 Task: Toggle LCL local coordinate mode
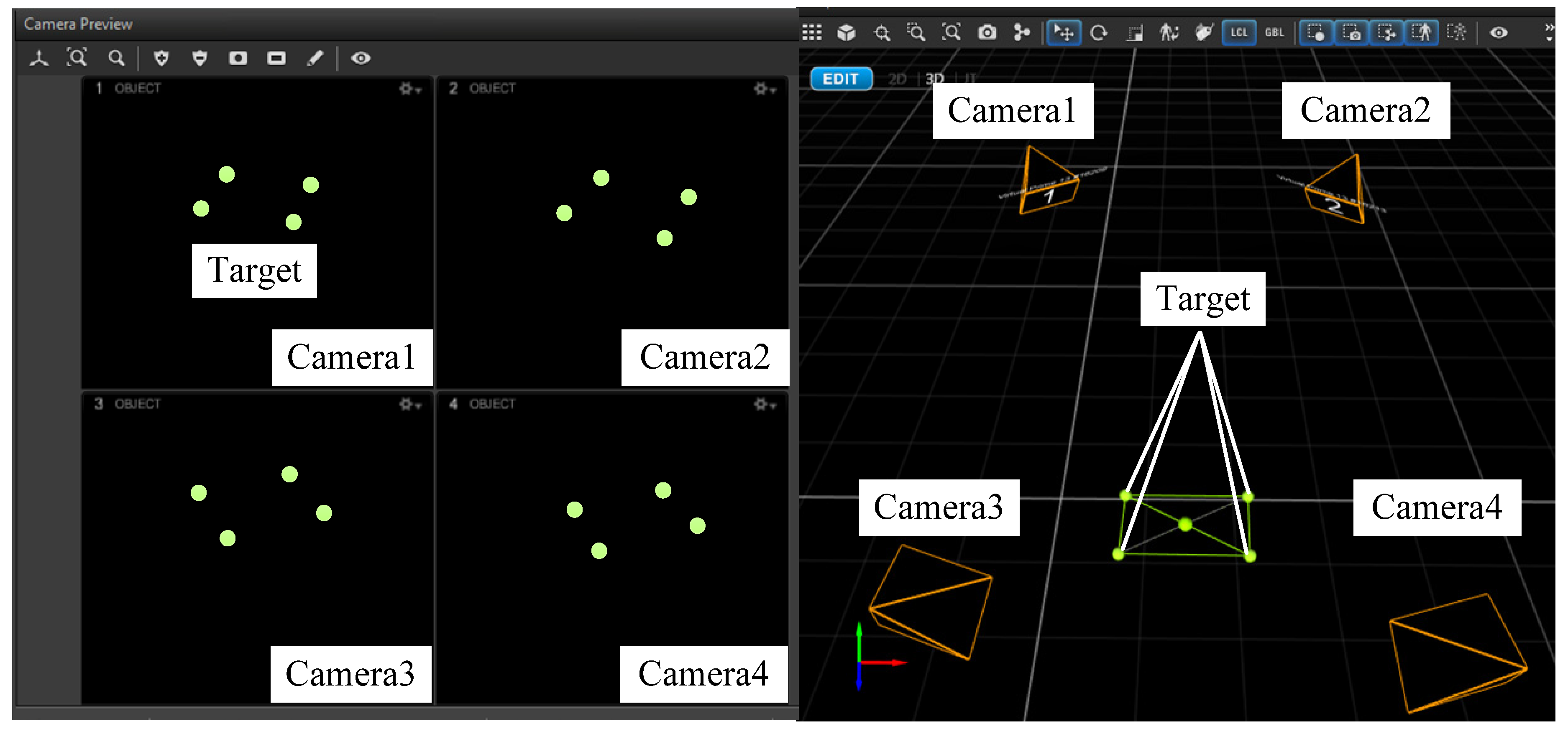coord(1239,32)
